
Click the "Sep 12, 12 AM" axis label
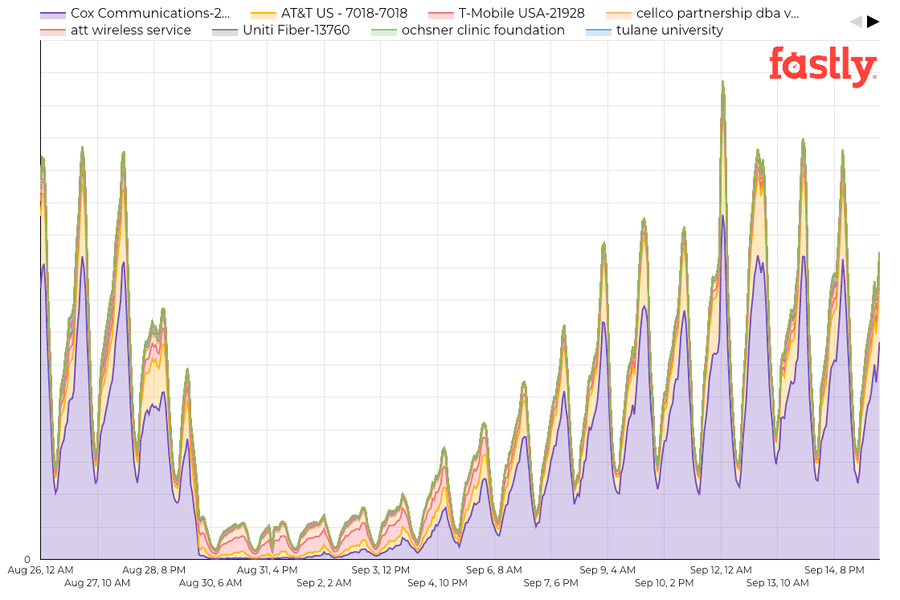tap(721, 570)
